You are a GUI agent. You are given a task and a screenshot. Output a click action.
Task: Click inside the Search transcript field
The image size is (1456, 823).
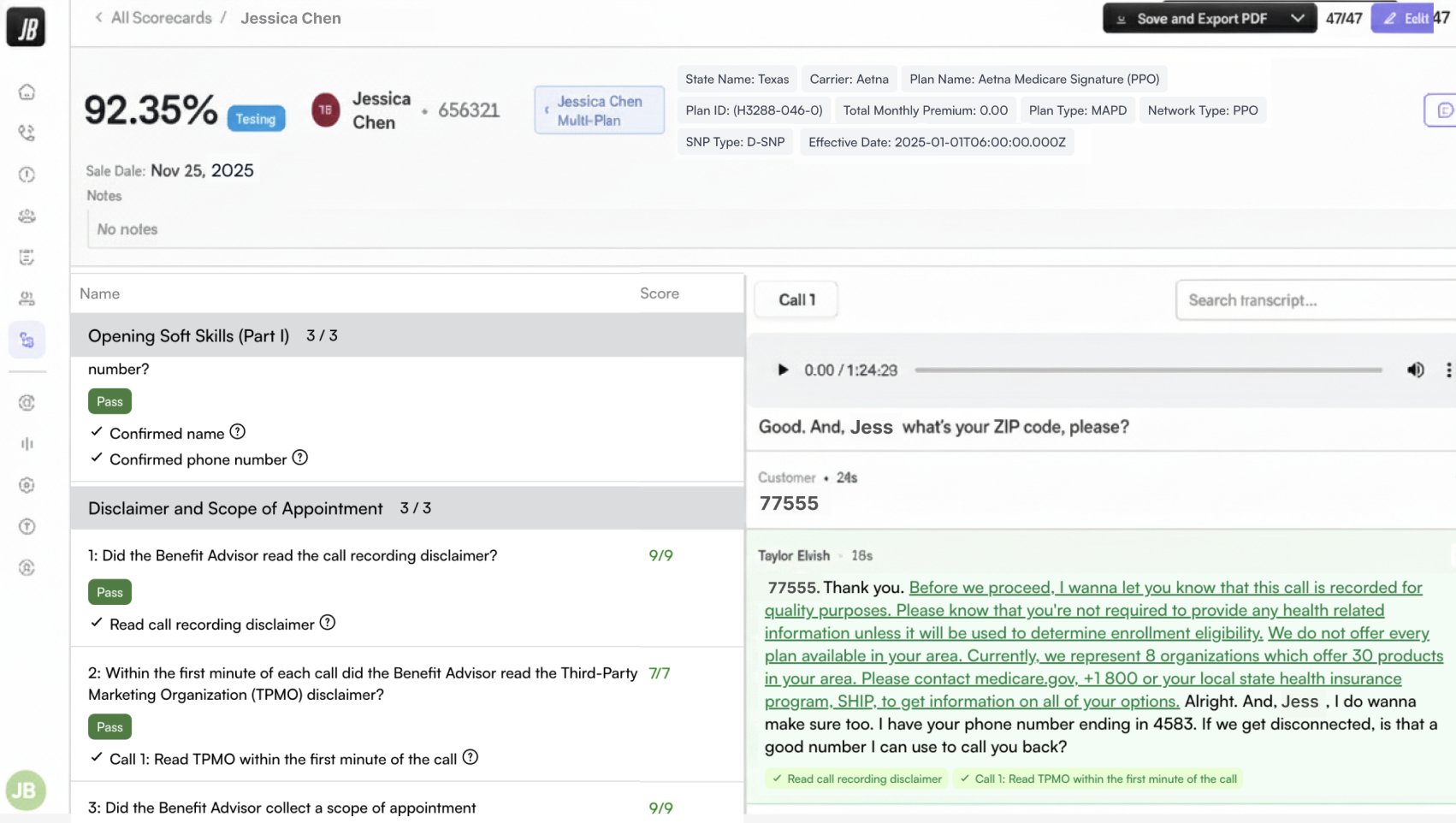pos(1300,300)
